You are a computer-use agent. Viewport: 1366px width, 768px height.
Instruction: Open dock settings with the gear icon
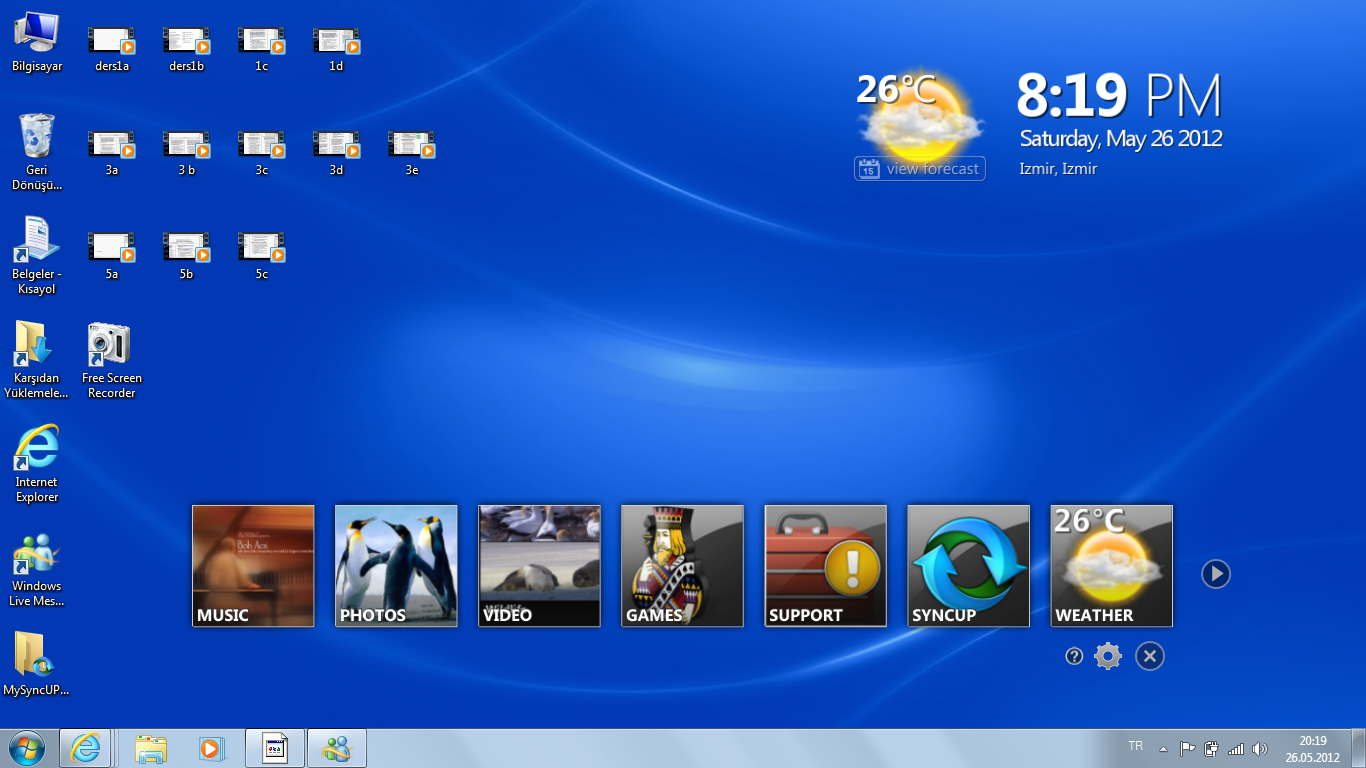[1108, 656]
